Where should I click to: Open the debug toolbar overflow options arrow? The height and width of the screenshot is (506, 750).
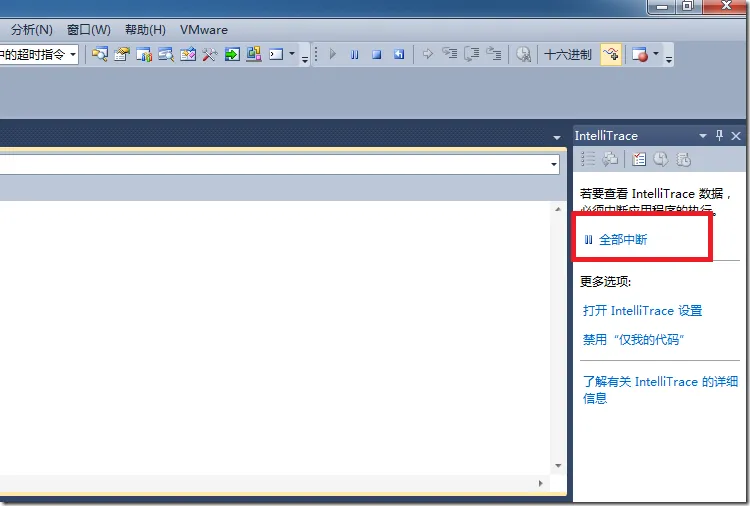click(x=669, y=60)
